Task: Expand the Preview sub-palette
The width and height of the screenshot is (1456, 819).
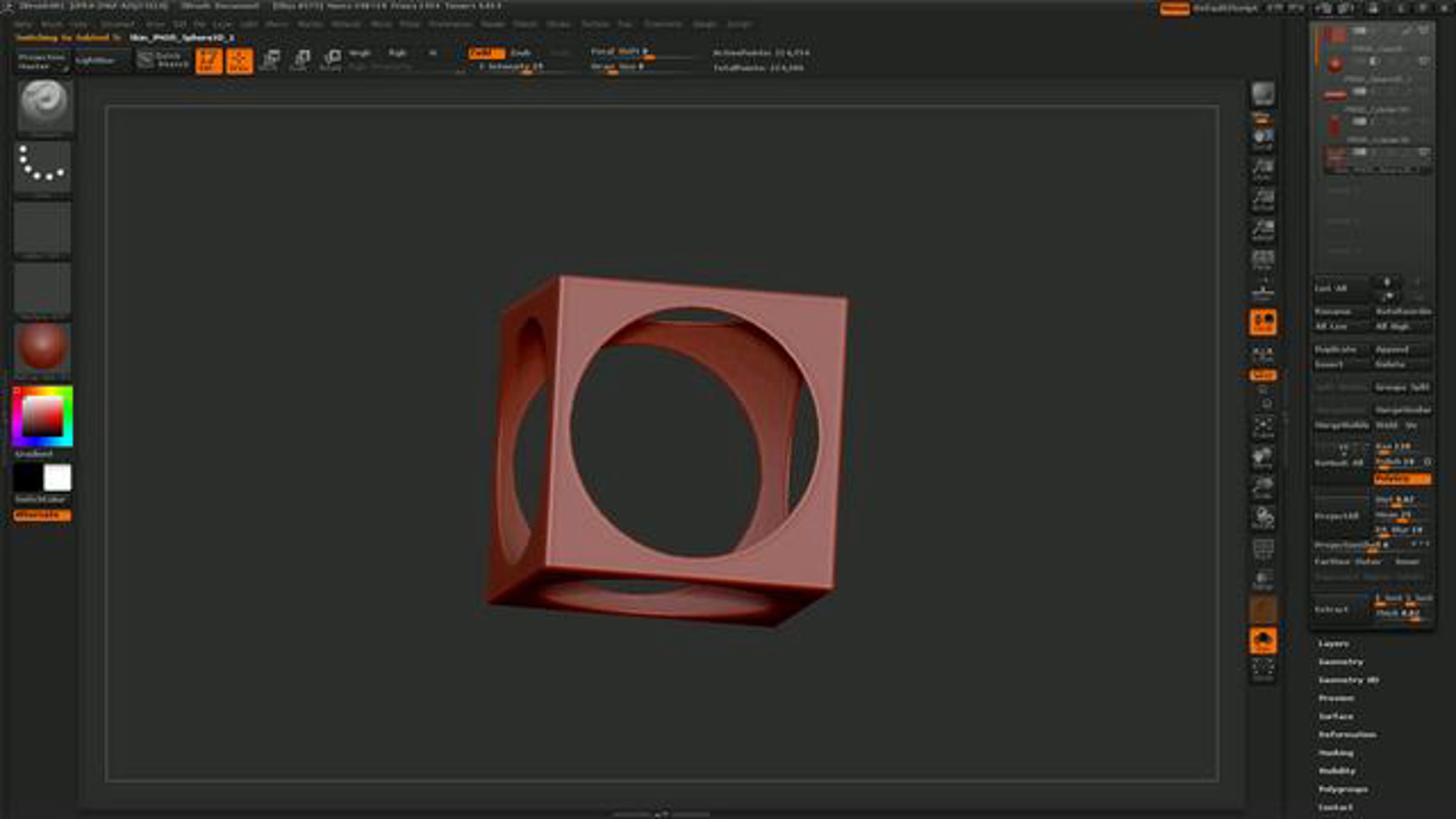Action: tap(1336, 698)
